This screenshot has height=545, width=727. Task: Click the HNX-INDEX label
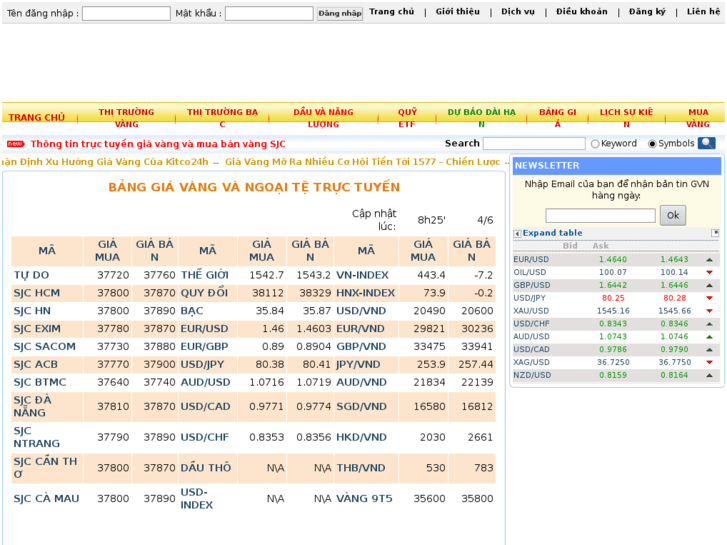click(x=365, y=293)
